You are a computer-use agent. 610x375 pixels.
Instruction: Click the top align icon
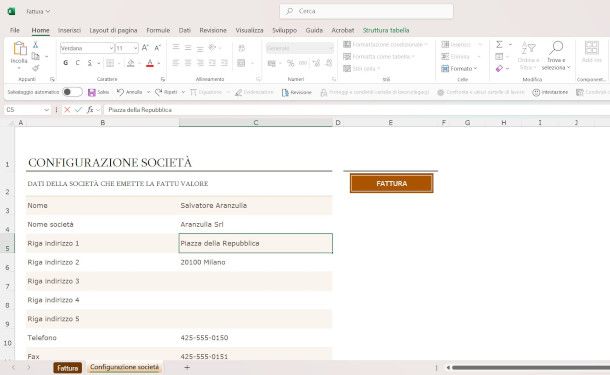pos(176,47)
